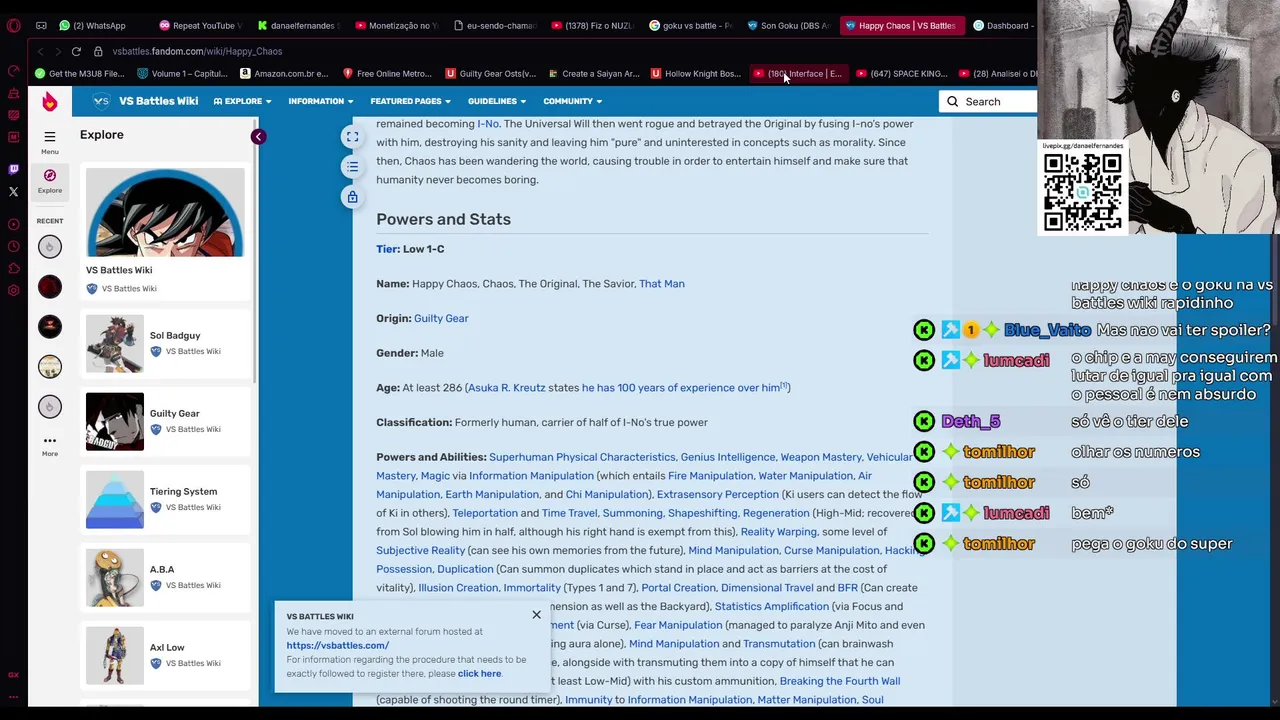Image resolution: width=1280 pixels, height=720 pixels.
Task: Open the Guilty Gear Osts bookmark
Action: pos(490,73)
